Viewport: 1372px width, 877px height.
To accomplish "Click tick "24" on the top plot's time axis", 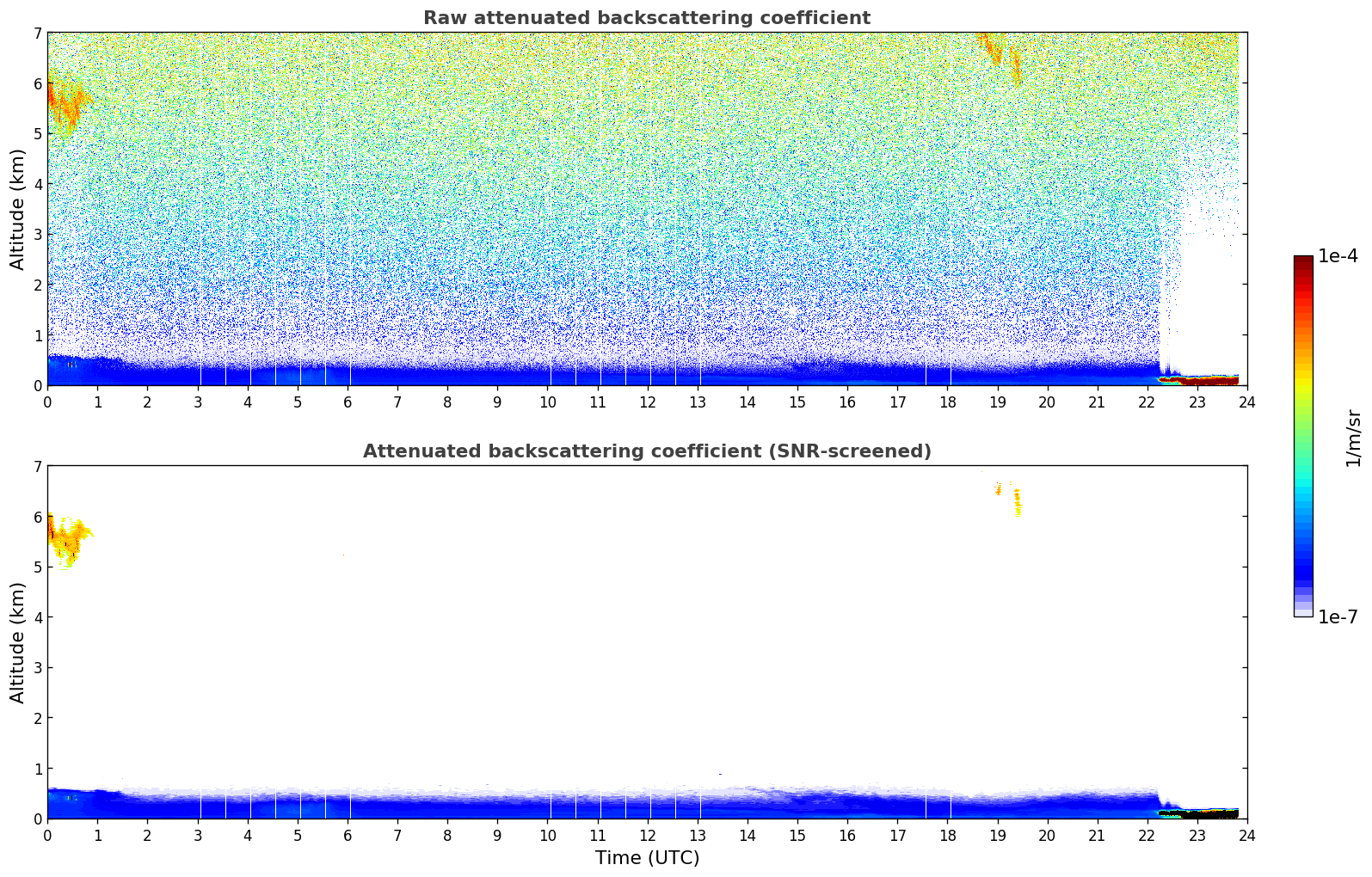I will 1246,402.
